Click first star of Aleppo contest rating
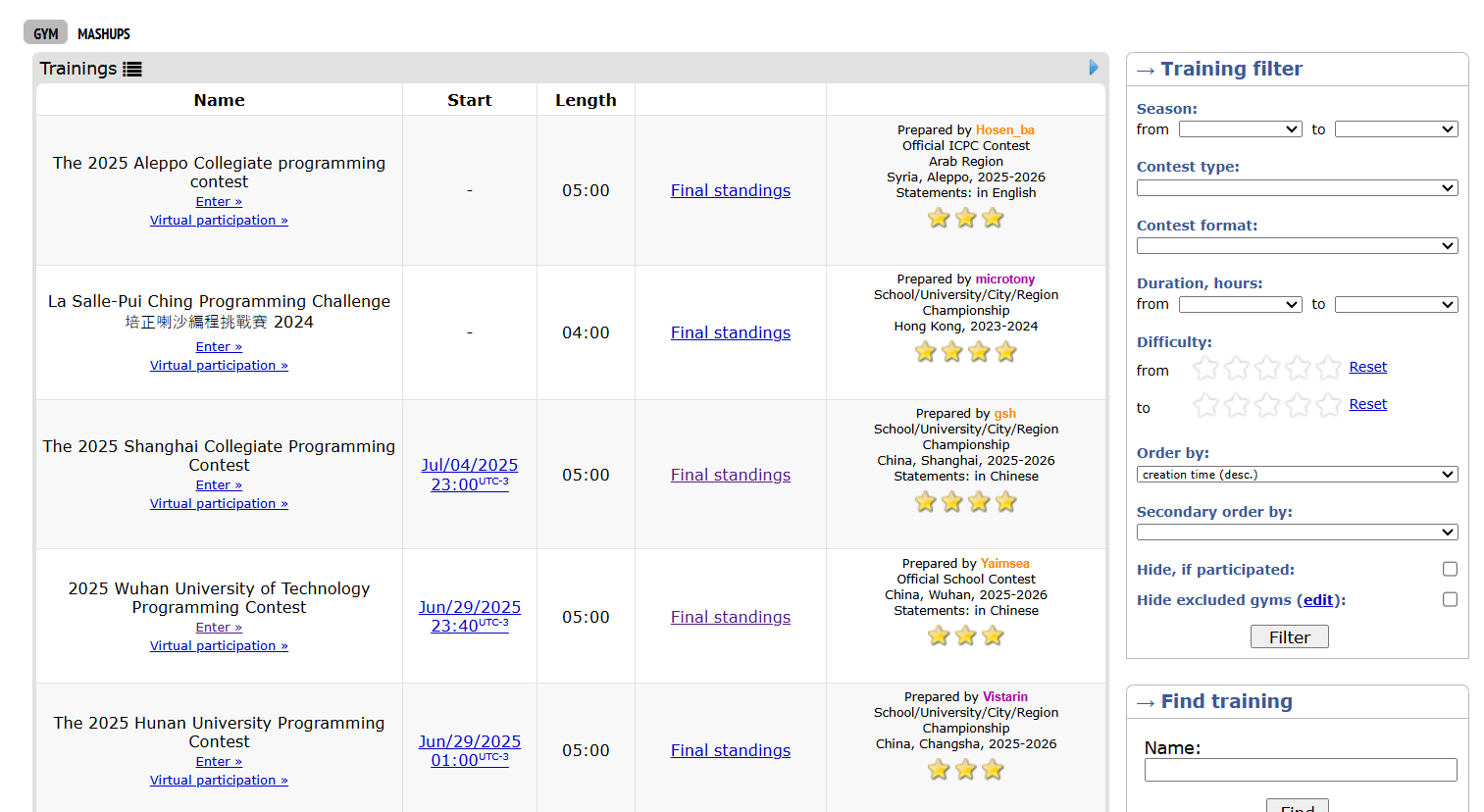The height and width of the screenshot is (812, 1484). 939,218
